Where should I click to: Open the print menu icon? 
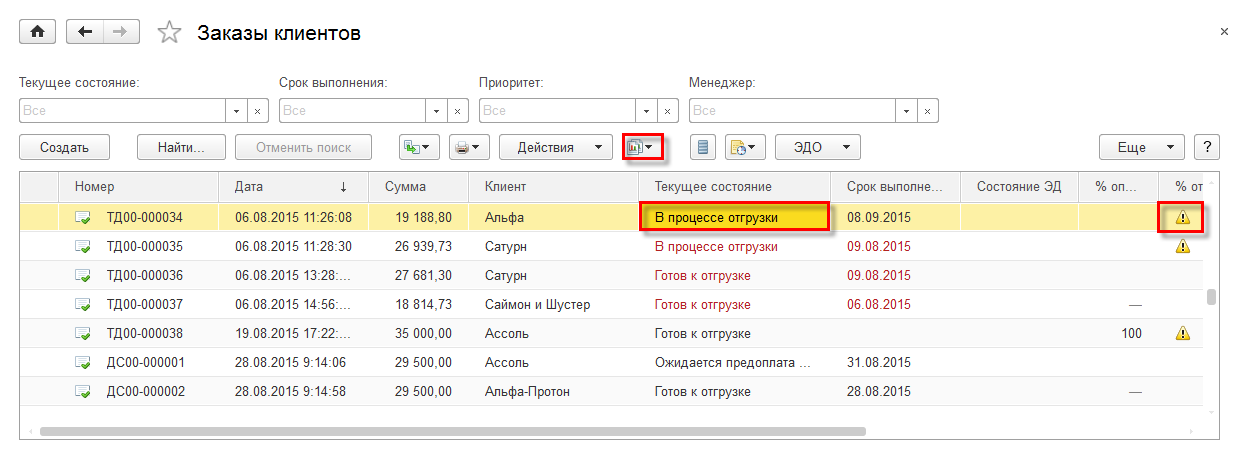468,147
